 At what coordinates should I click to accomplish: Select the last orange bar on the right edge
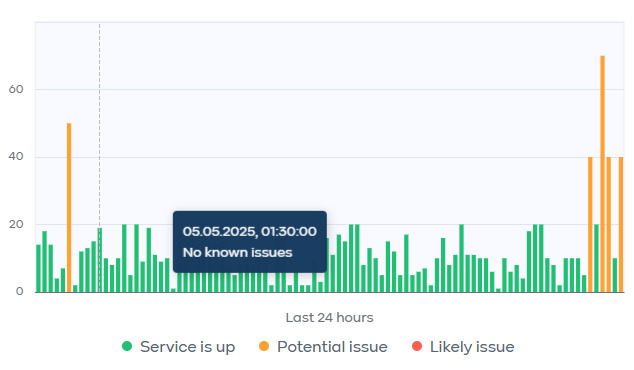pyautogui.click(x=621, y=224)
